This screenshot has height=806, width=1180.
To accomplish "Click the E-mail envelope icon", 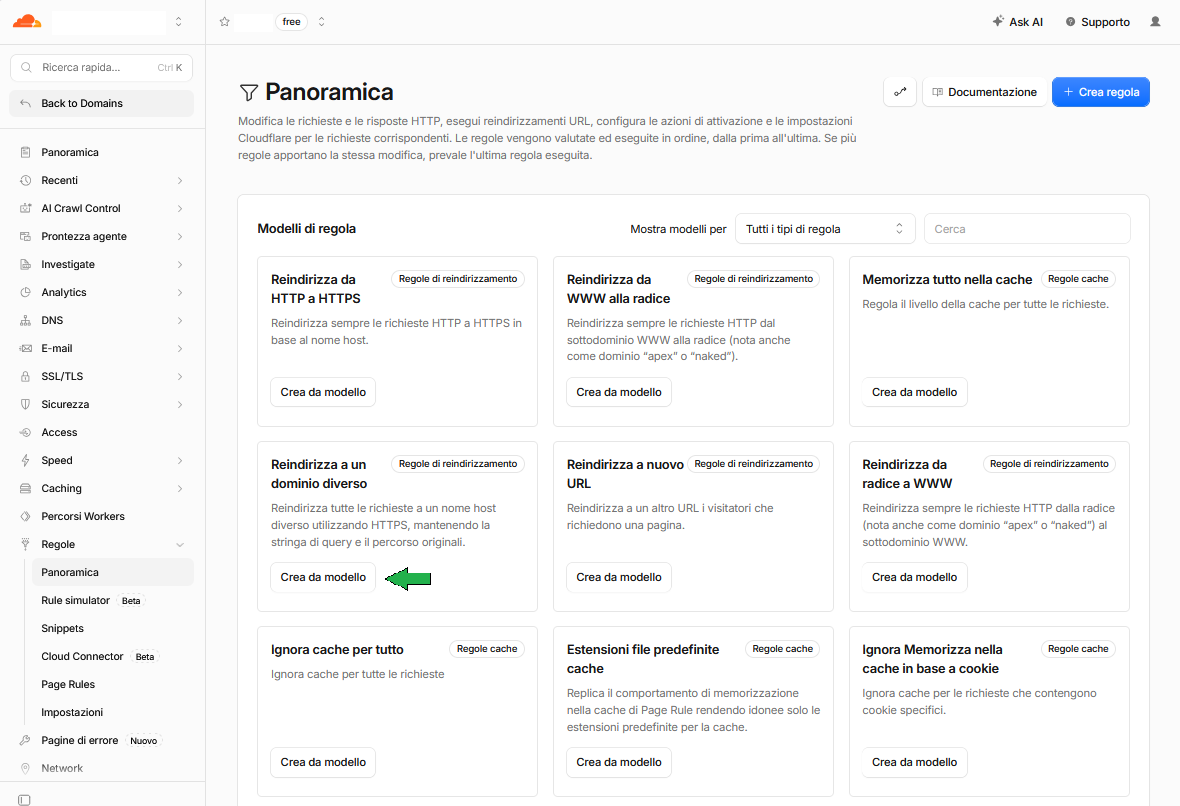I will (x=26, y=348).
